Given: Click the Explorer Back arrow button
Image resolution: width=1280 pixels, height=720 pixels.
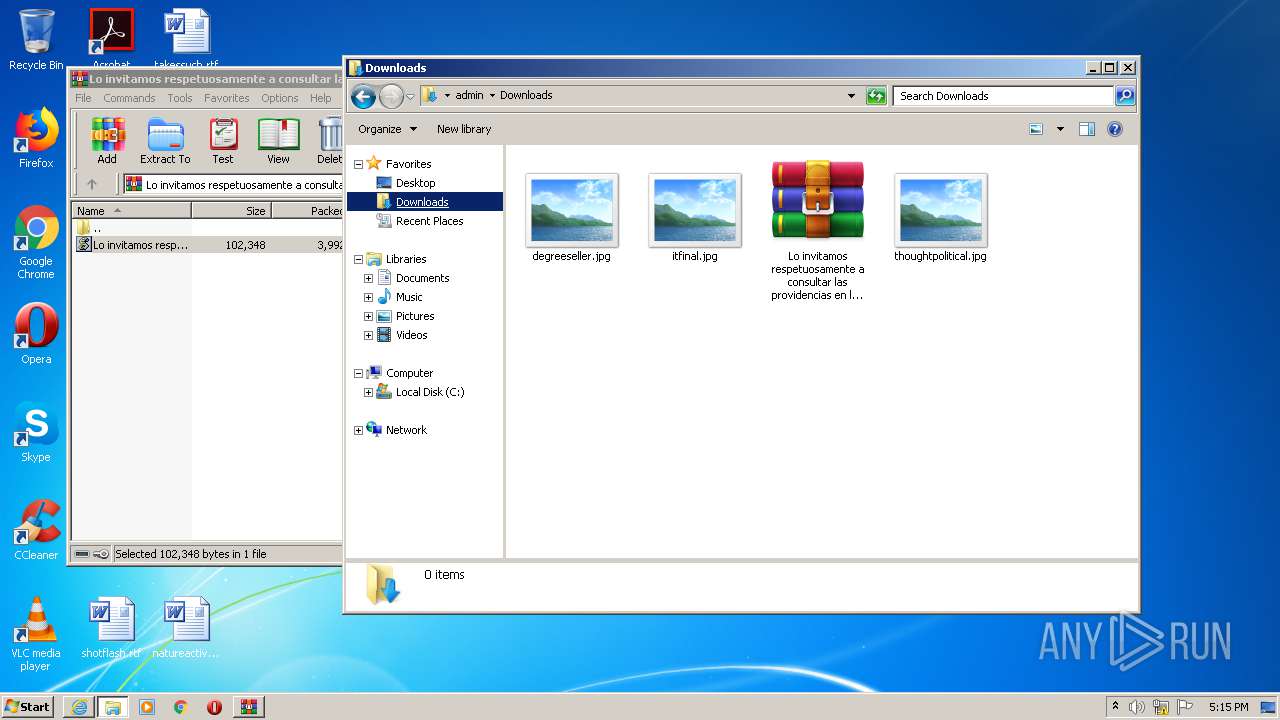Looking at the screenshot, I should (363, 96).
